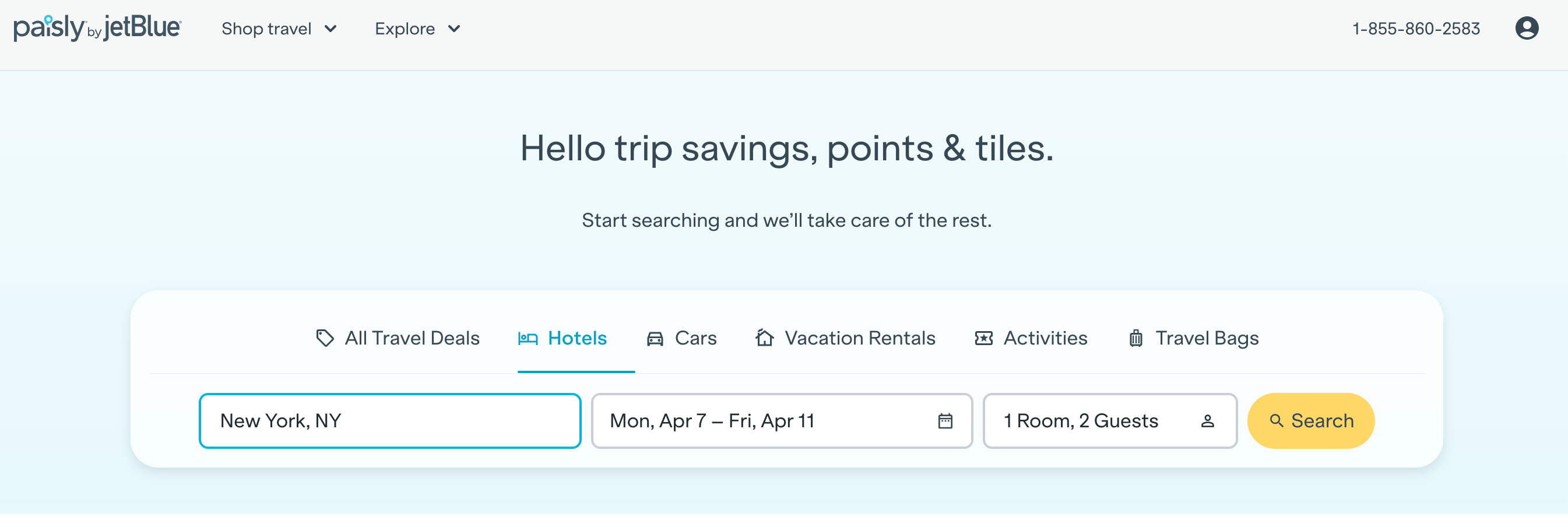Click the luggage icon for Travel Bags
The height and width of the screenshot is (527, 1568).
pyautogui.click(x=1136, y=338)
